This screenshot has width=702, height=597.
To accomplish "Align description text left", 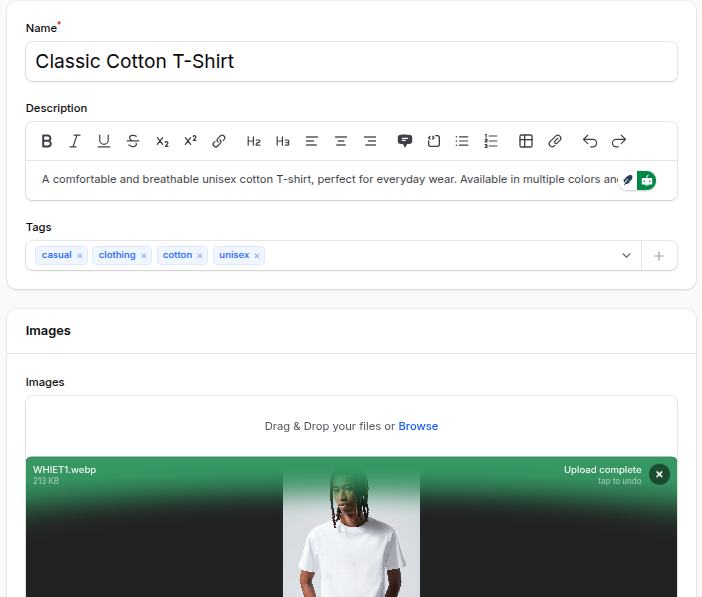I will click(x=312, y=142).
